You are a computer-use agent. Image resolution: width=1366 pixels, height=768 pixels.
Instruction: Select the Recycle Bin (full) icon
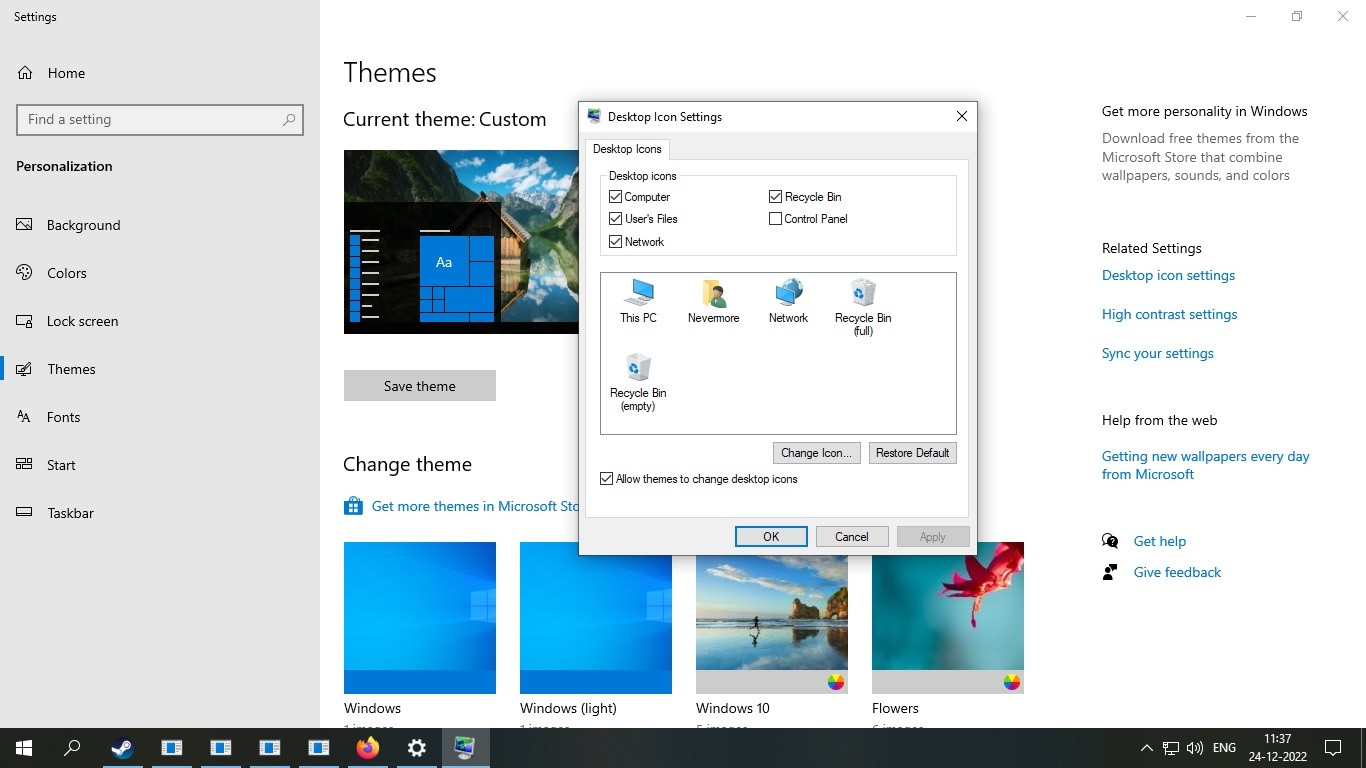(x=863, y=306)
